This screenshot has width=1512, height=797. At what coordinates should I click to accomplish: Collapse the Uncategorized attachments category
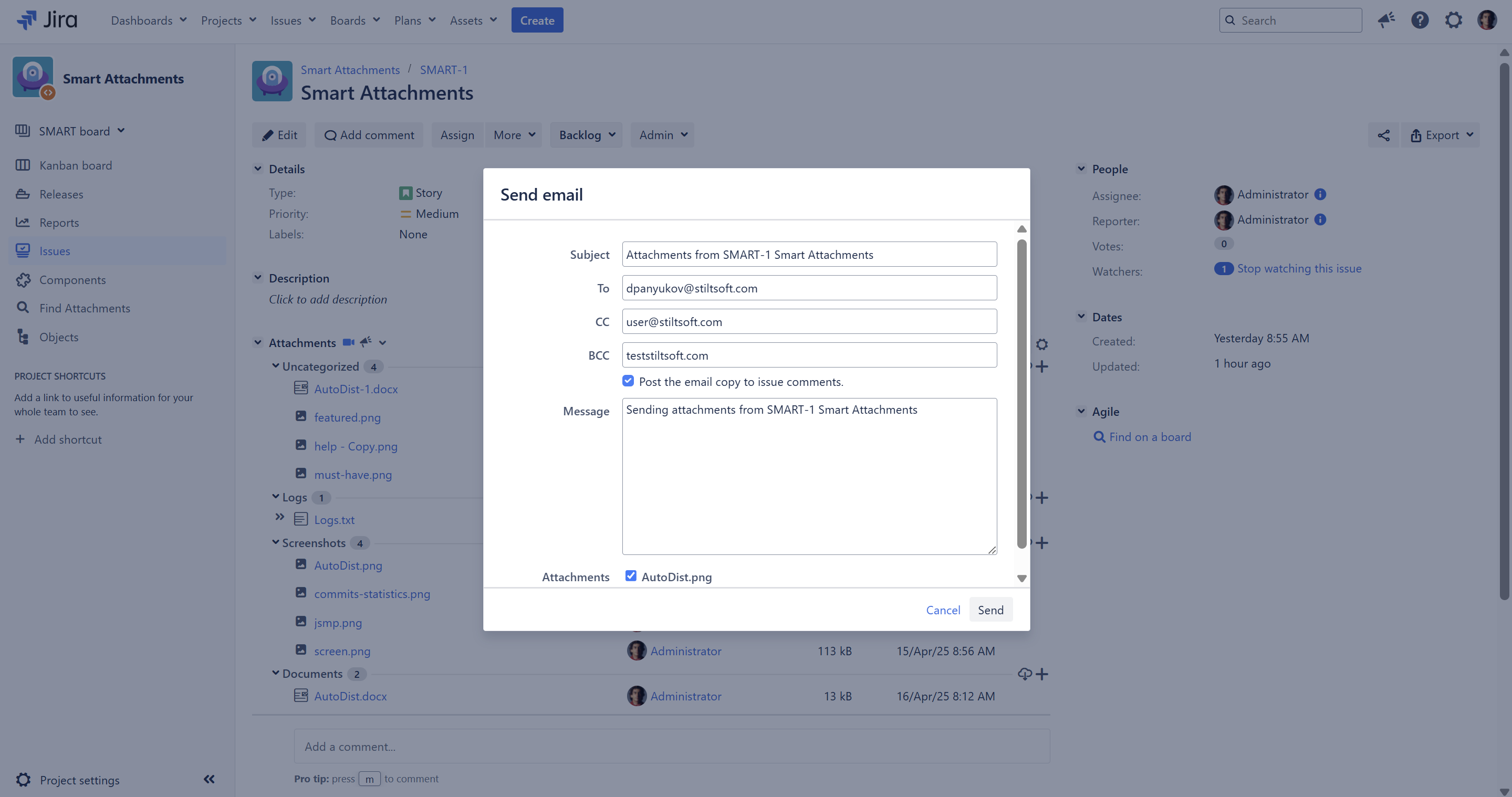pos(275,365)
